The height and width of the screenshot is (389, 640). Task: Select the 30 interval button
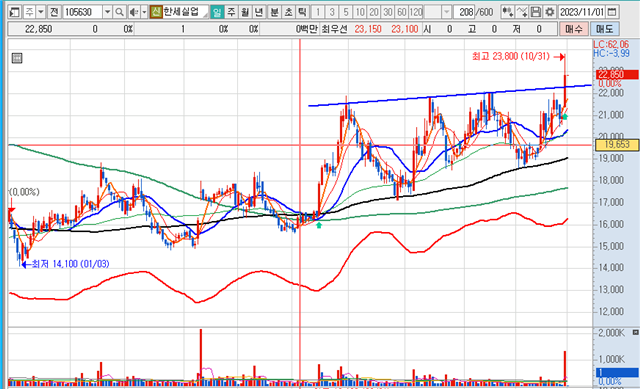(x=388, y=12)
